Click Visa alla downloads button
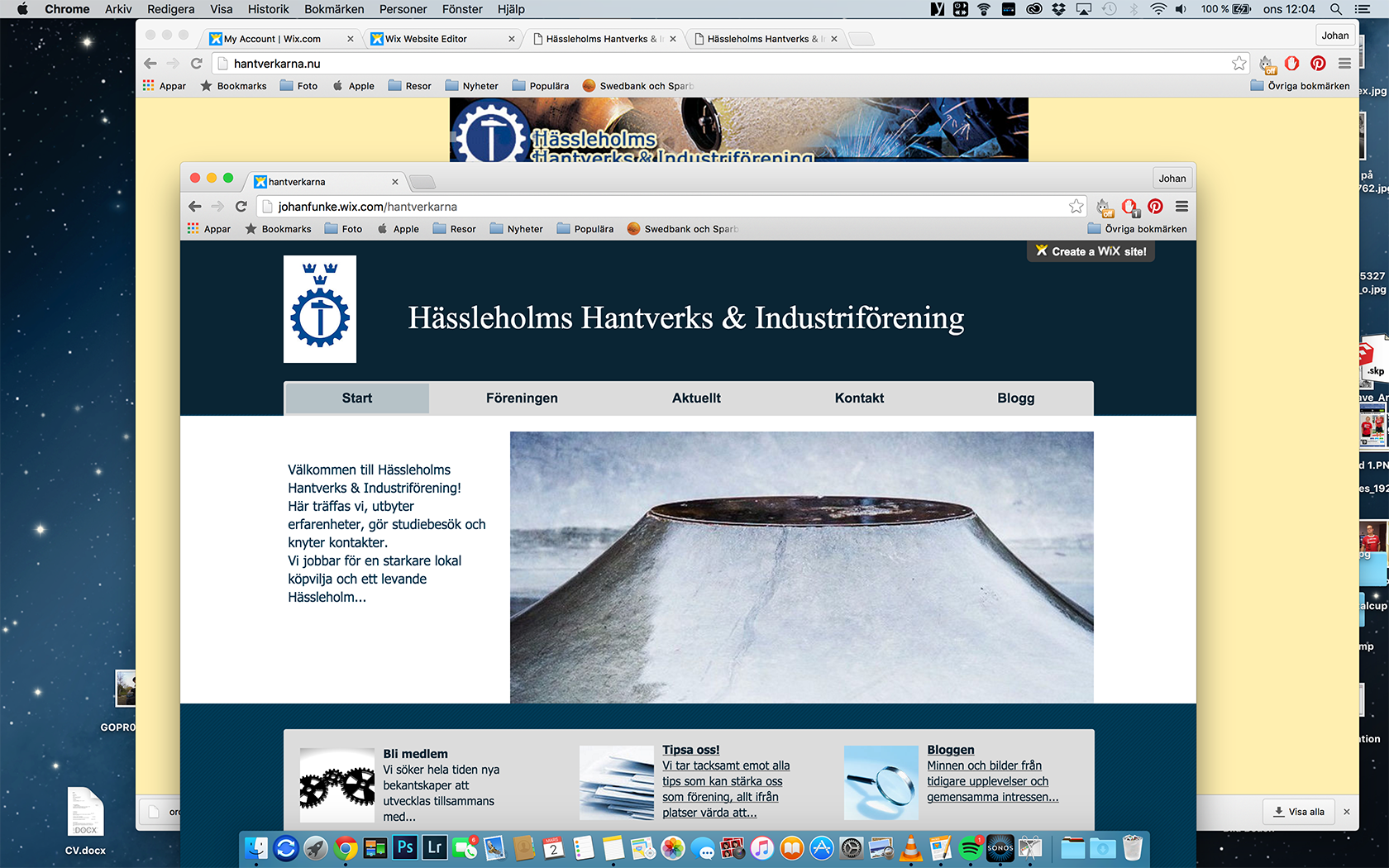Image resolution: width=1389 pixels, height=868 pixels. 1298,812
